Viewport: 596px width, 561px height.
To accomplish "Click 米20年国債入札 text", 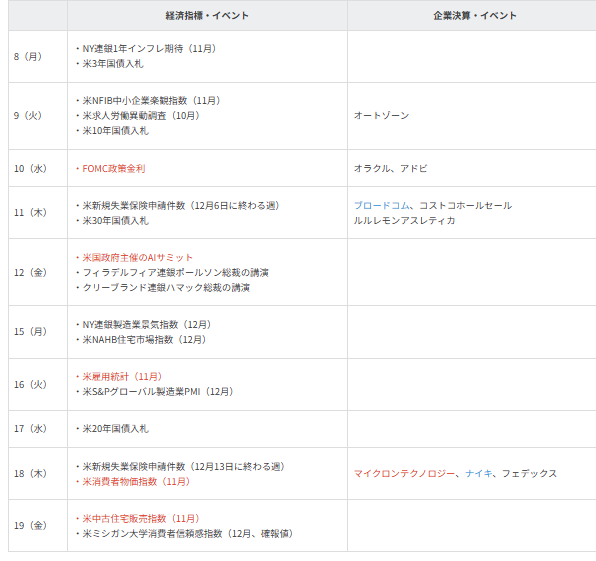I will [x=116, y=429].
